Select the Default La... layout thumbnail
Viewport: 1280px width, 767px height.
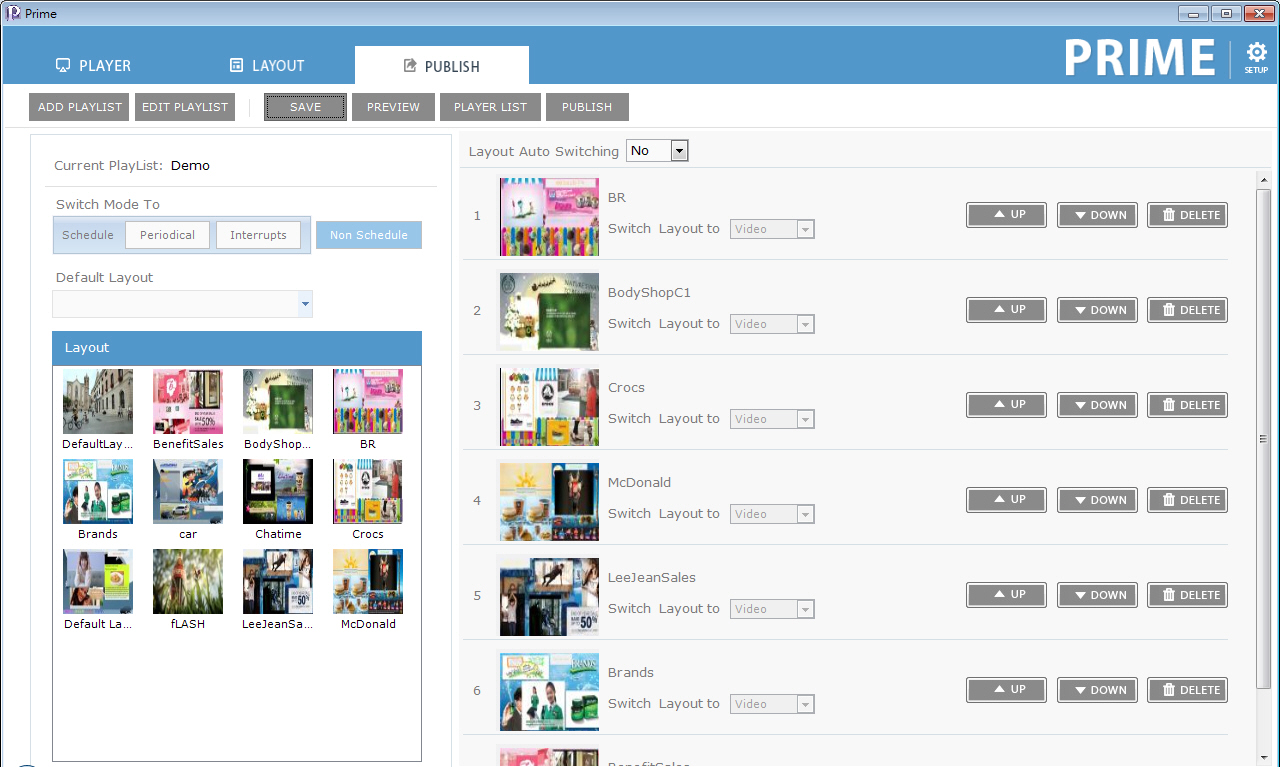pos(98,581)
